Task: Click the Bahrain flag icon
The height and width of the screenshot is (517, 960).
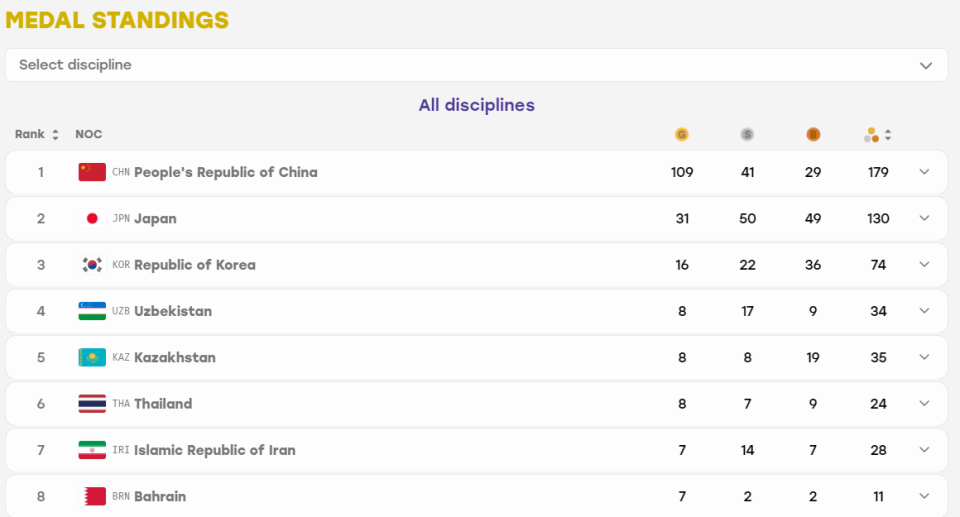Action: [92, 496]
